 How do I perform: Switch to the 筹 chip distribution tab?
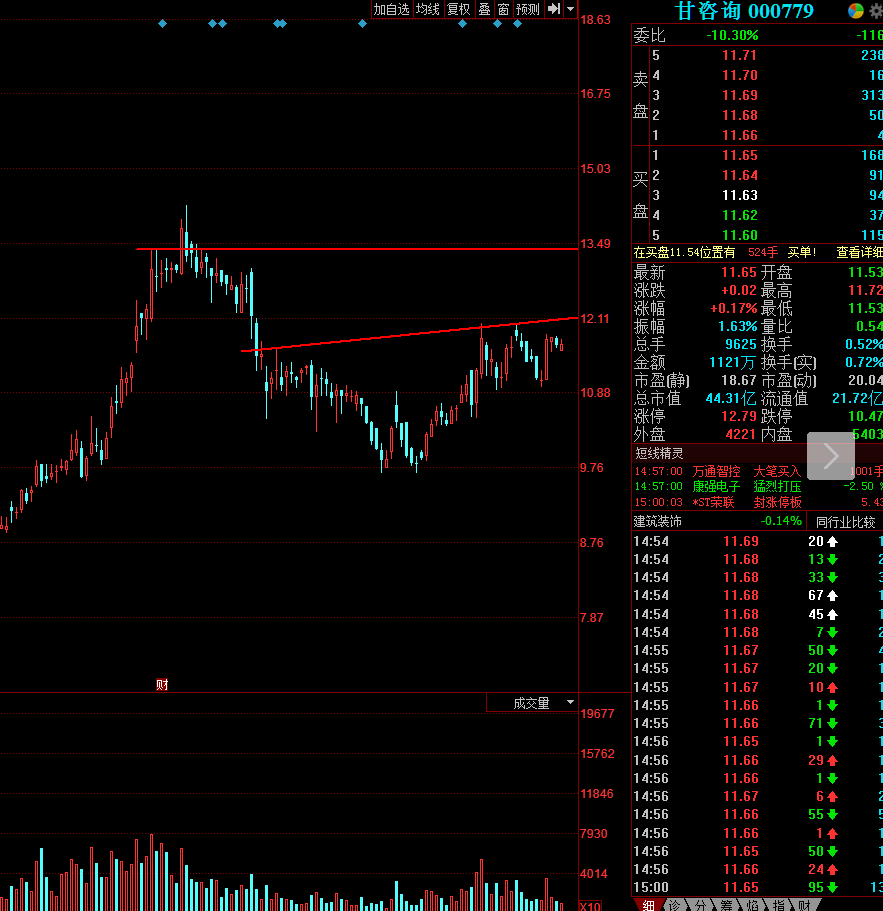click(726, 905)
